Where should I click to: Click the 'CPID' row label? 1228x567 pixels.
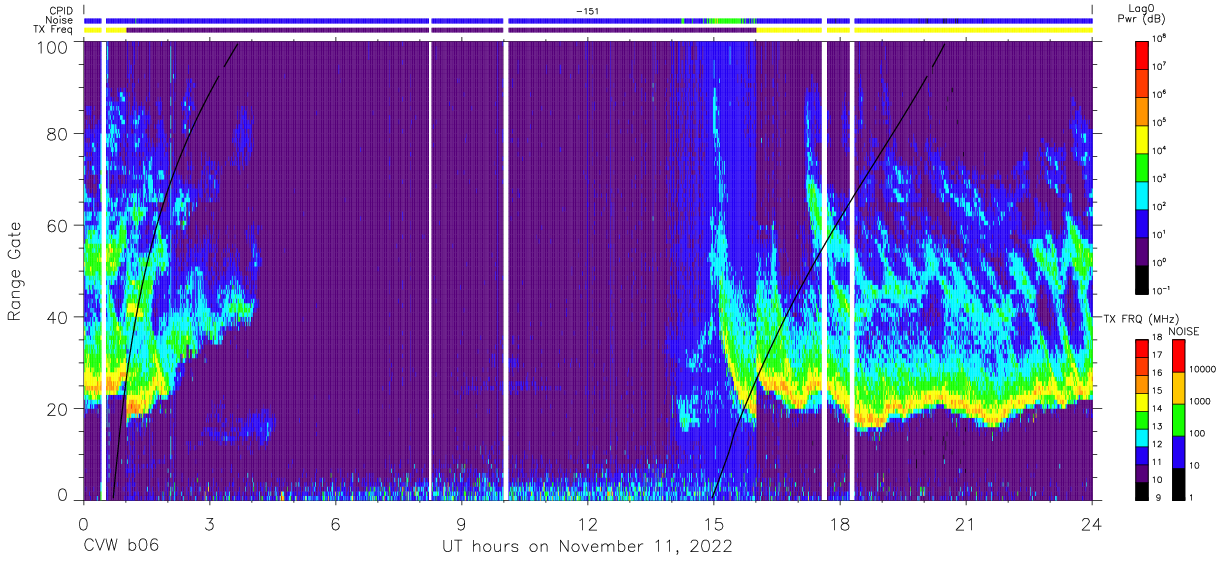(63, 10)
